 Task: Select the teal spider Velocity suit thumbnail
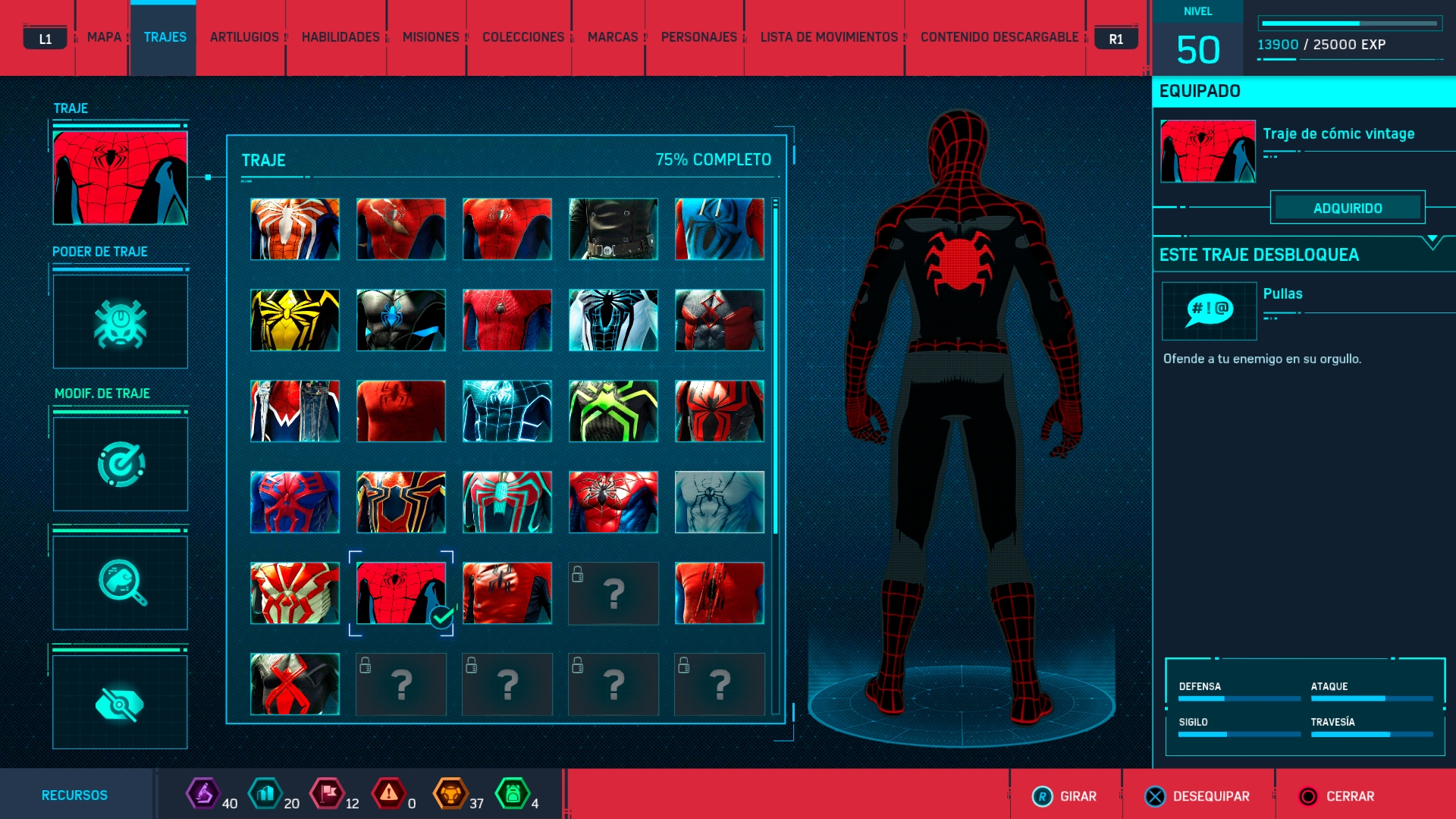click(507, 502)
